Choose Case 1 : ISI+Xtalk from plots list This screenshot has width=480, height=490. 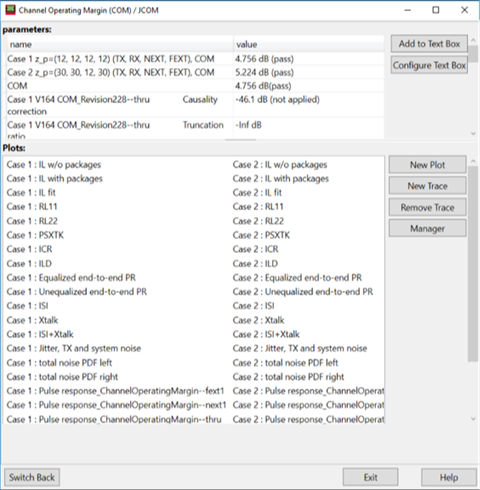pyautogui.click(x=40, y=334)
